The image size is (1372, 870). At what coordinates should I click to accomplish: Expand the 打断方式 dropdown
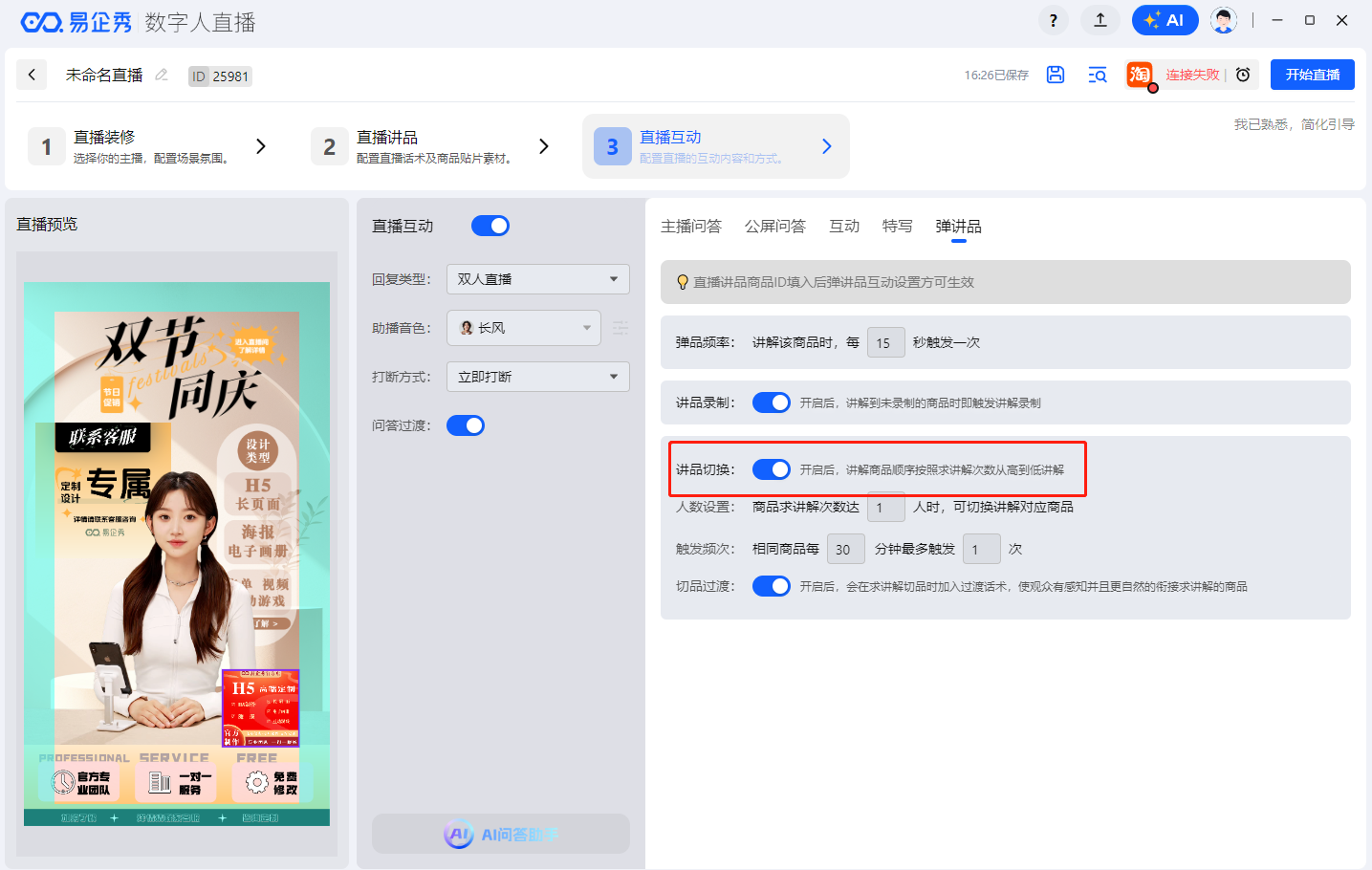[537, 377]
